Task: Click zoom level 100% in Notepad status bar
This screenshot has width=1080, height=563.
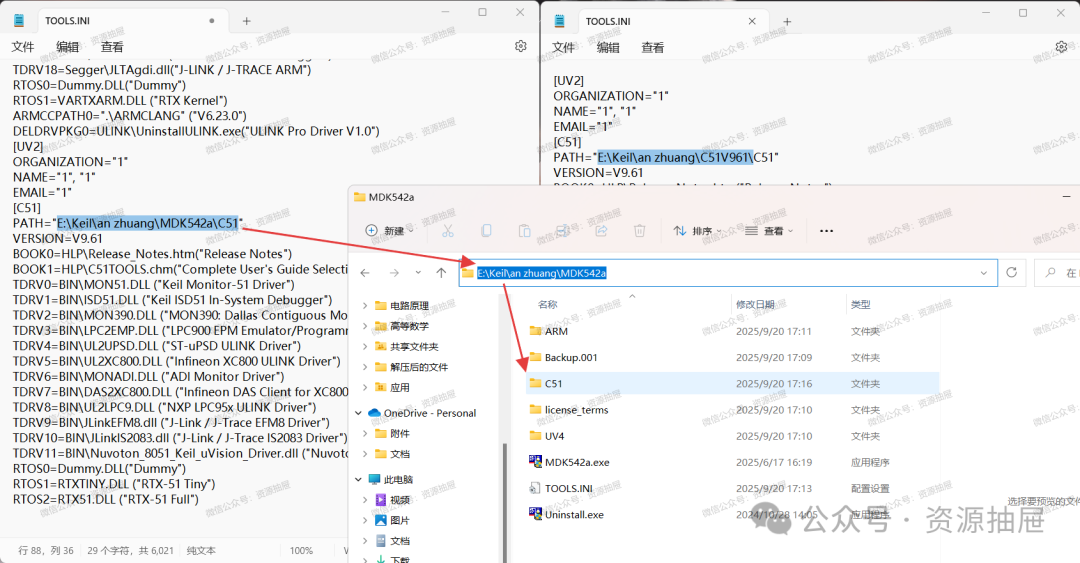Action: tap(301, 551)
